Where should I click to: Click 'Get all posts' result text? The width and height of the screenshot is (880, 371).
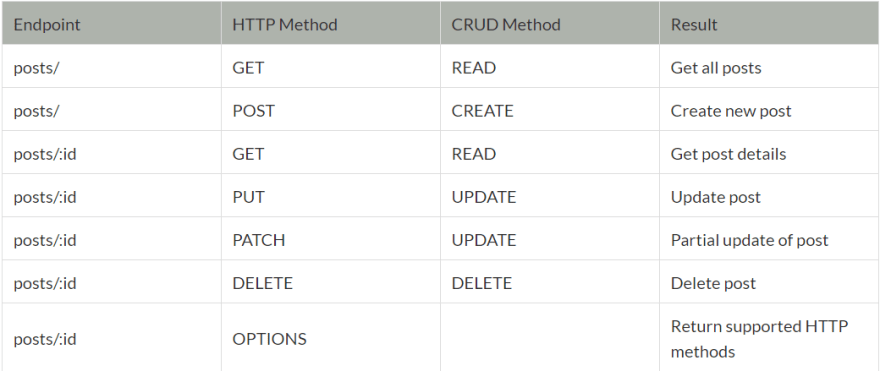pyautogui.click(x=716, y=68)
